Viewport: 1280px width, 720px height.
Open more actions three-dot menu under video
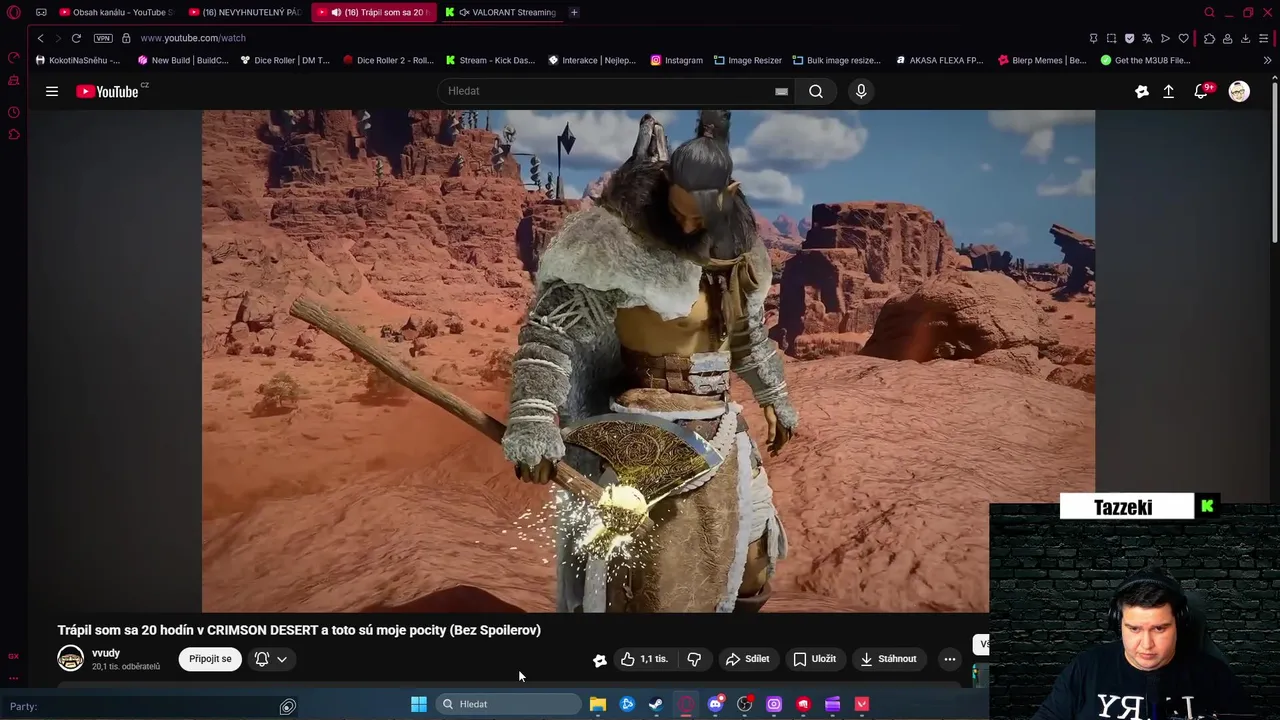coord(950,659)
